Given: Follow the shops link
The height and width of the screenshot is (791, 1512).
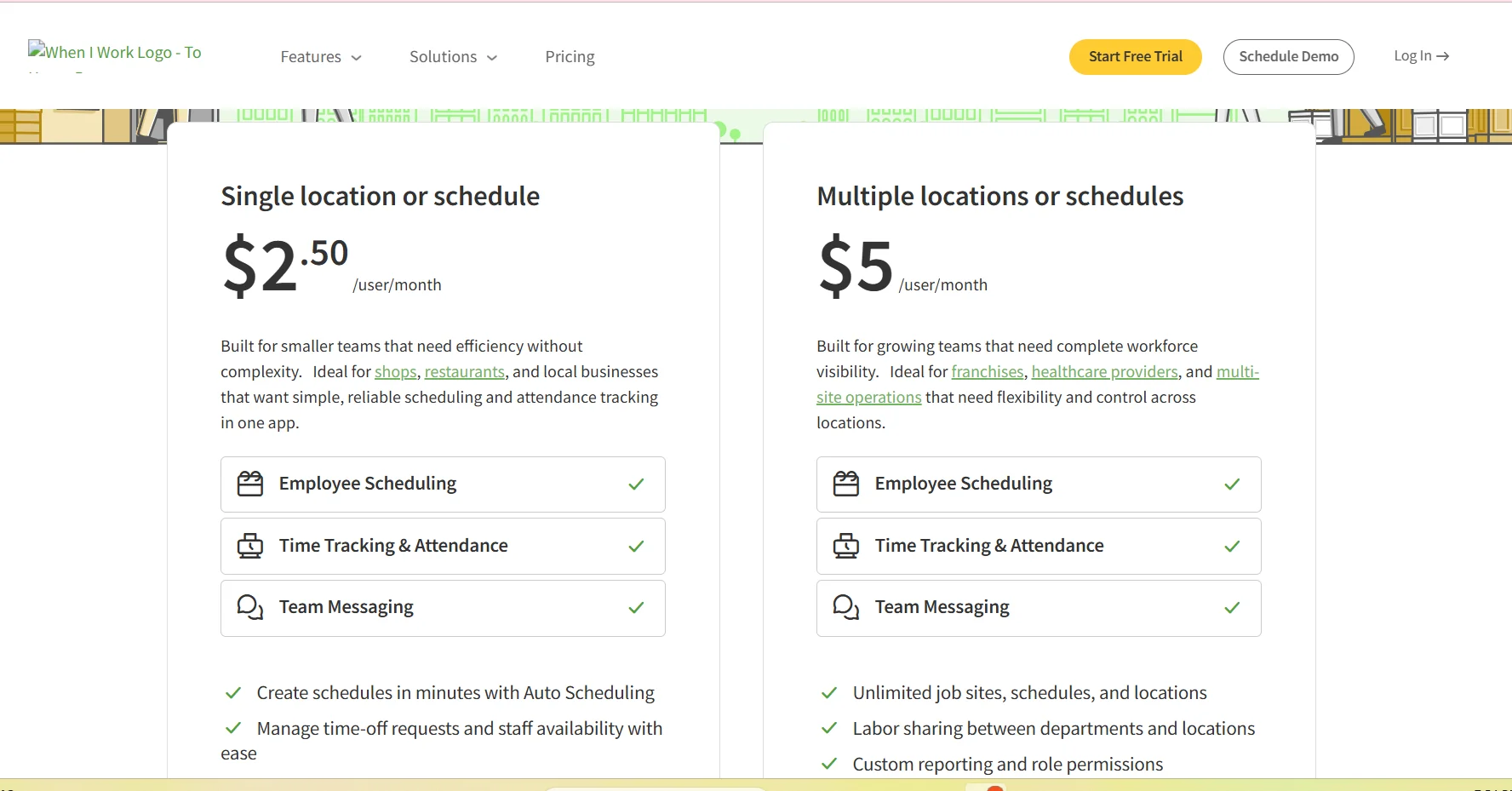Looking at the screenshot, I should pos(396,372).
